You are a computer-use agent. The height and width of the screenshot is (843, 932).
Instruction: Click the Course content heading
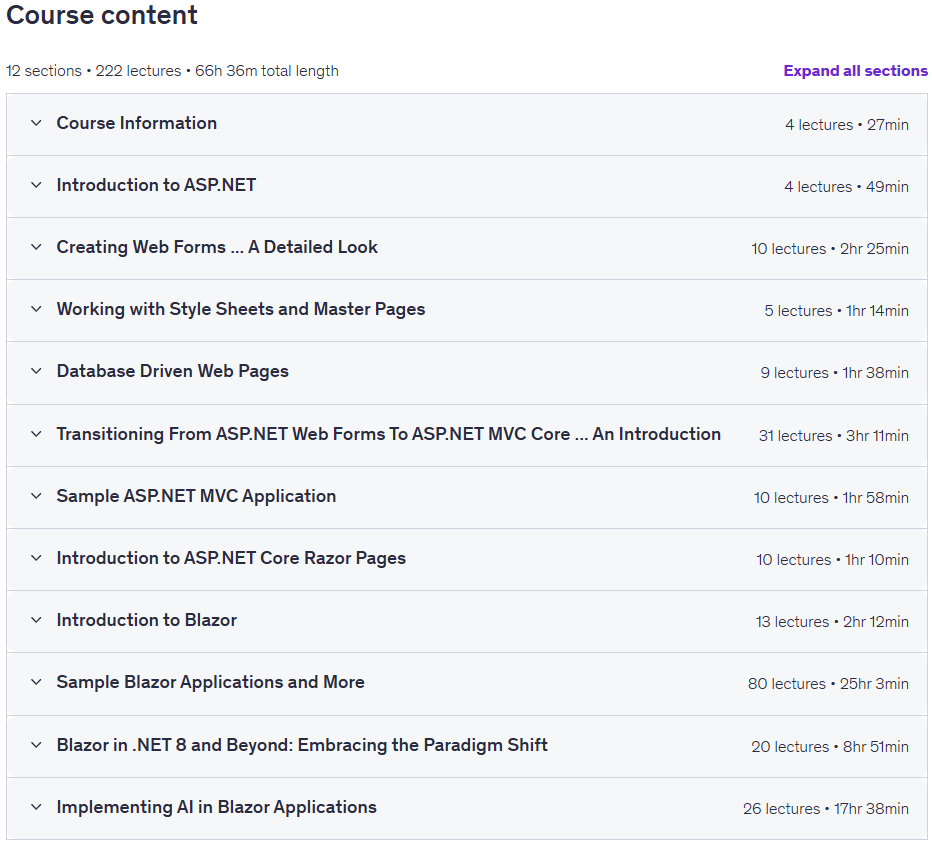coord(102,15)
